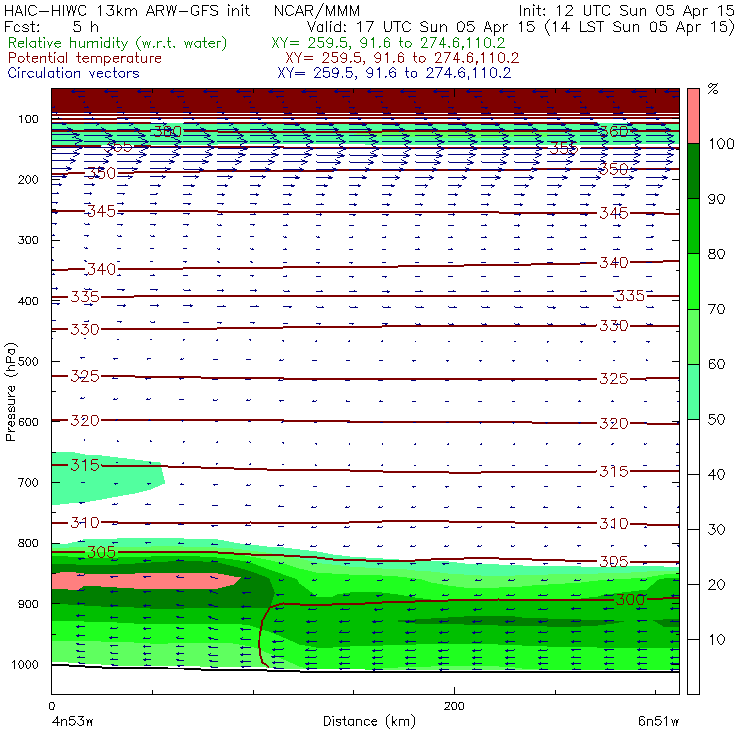Click the red XY coordinates text line
This screenshot has width=740, height=740.
point(402,58)
